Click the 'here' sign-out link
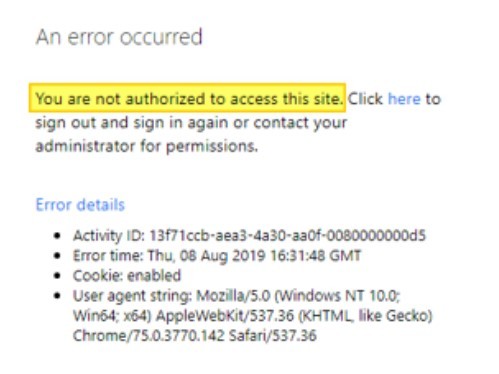This screenshot has height=374, width=499. point(404,99)
